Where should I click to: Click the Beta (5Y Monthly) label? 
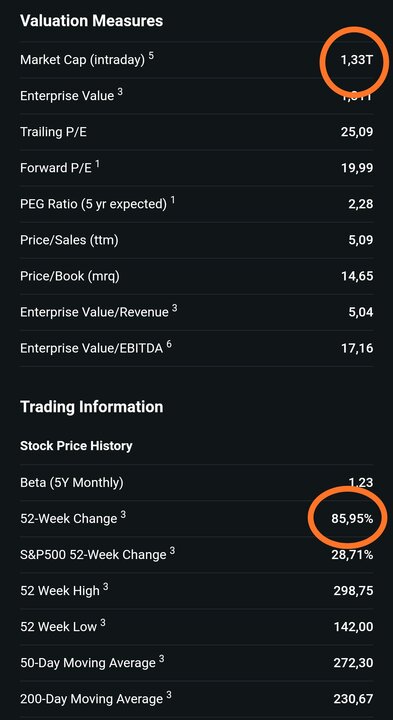click(x=72, y=483)
